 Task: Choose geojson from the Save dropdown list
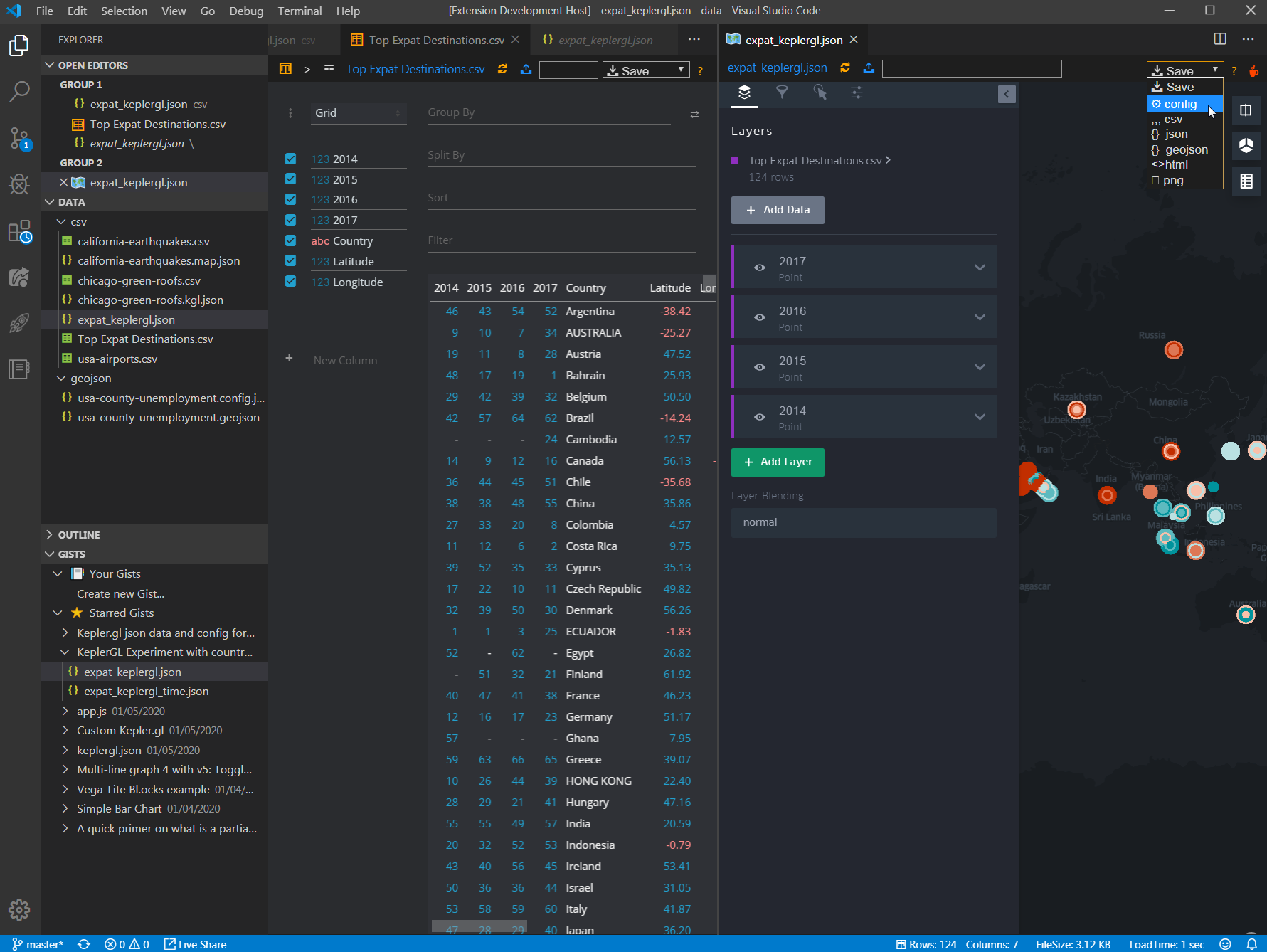pyautogui.click(x=1184, y=149)
